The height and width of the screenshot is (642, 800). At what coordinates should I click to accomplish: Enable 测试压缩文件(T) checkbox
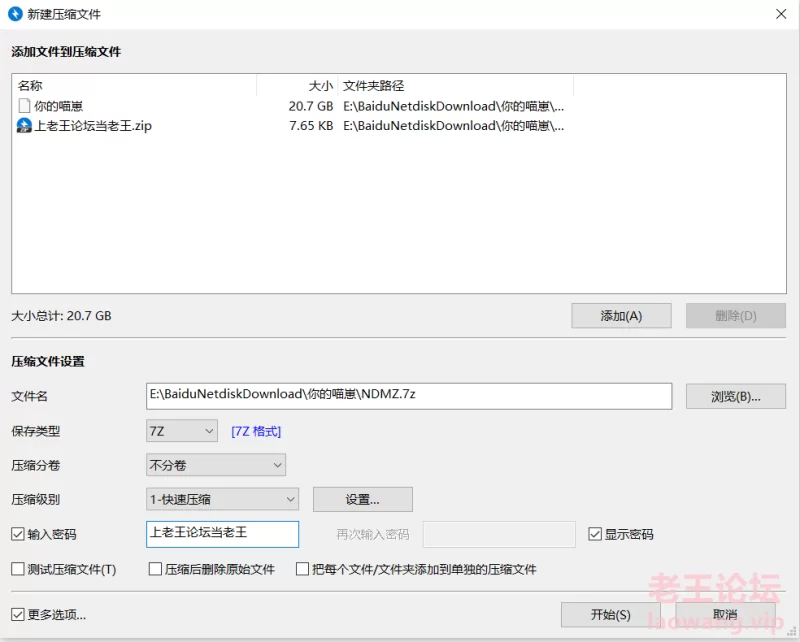[x=18, y=569]
